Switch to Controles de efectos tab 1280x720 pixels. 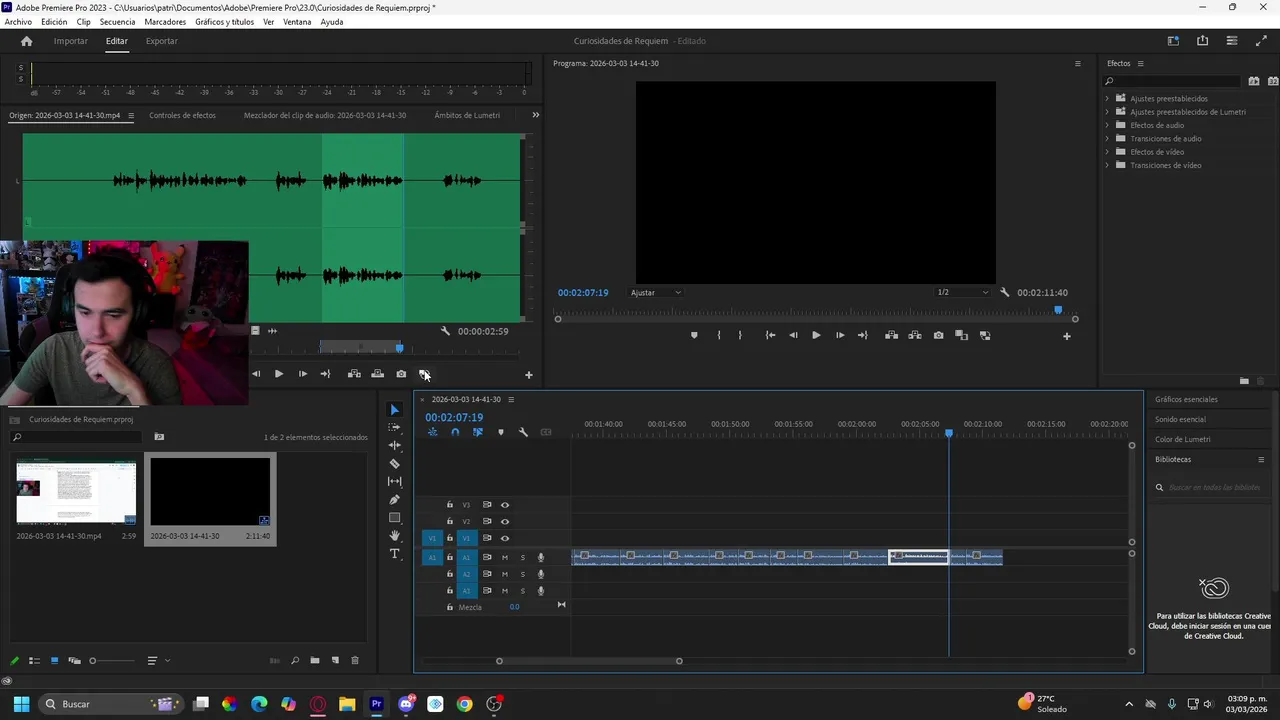click(182, 115)
